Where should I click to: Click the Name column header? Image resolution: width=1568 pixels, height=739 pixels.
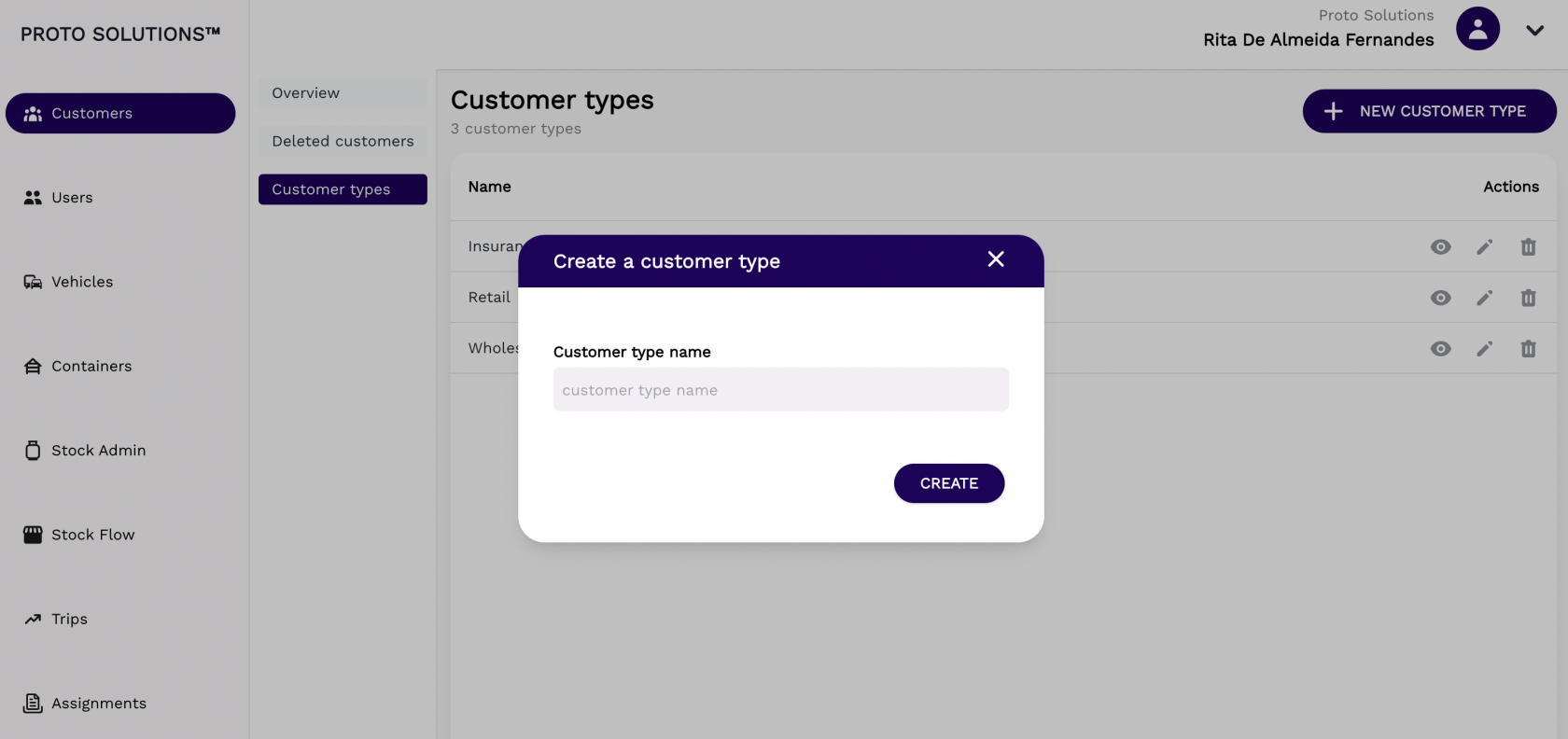tap(490, 187)
